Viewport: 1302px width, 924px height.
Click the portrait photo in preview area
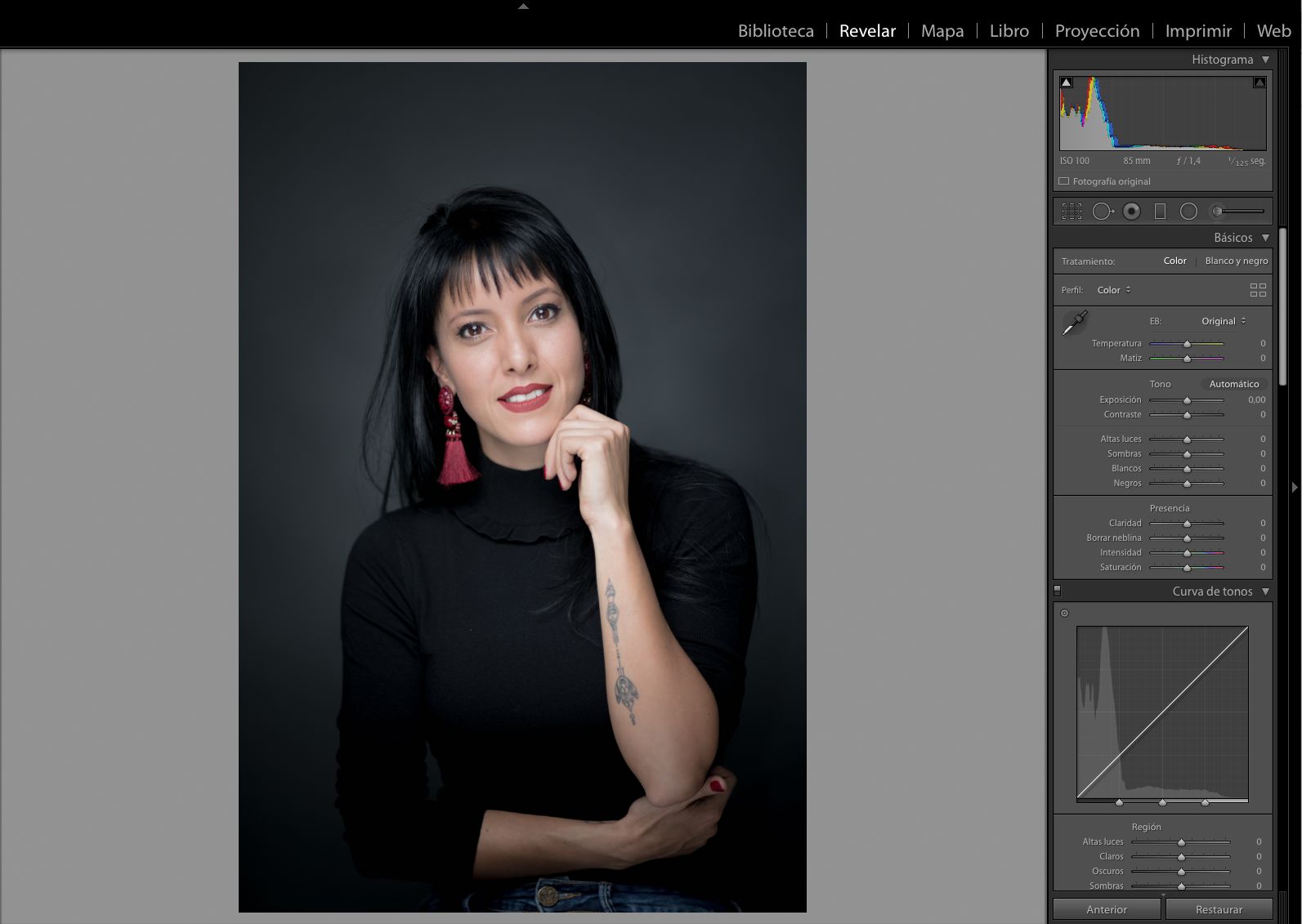pos(522,487)
